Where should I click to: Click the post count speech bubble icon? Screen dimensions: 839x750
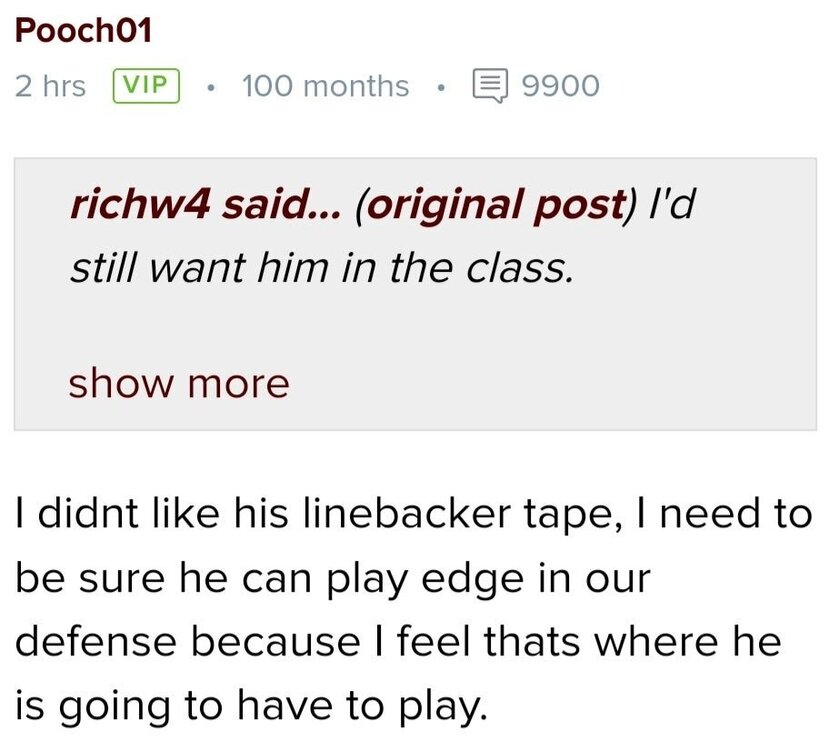click(490, 86)
